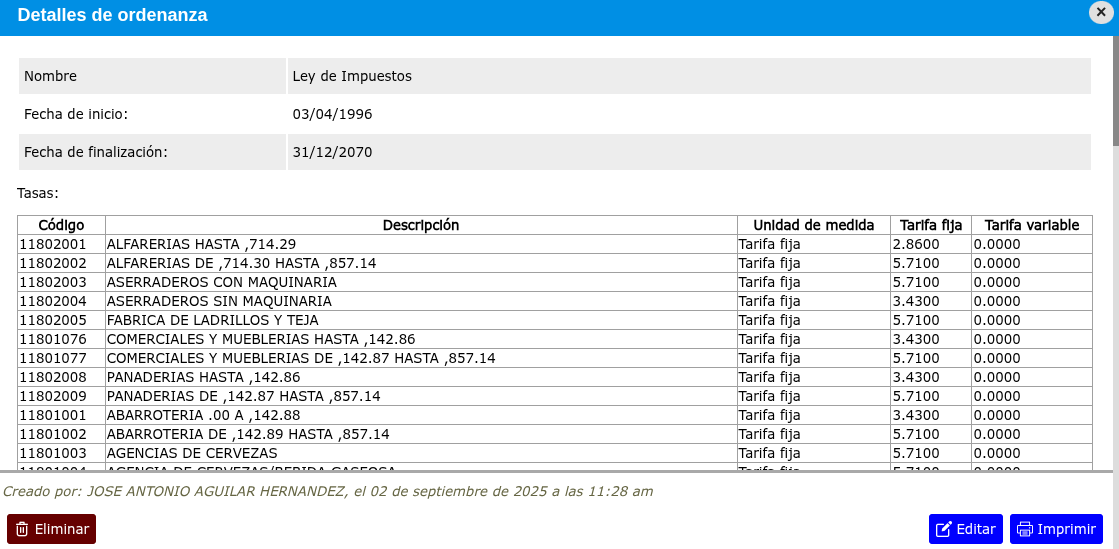Select code cell 11801002
This screenshot has width=1119, height=549.
(x=61, y=434)
